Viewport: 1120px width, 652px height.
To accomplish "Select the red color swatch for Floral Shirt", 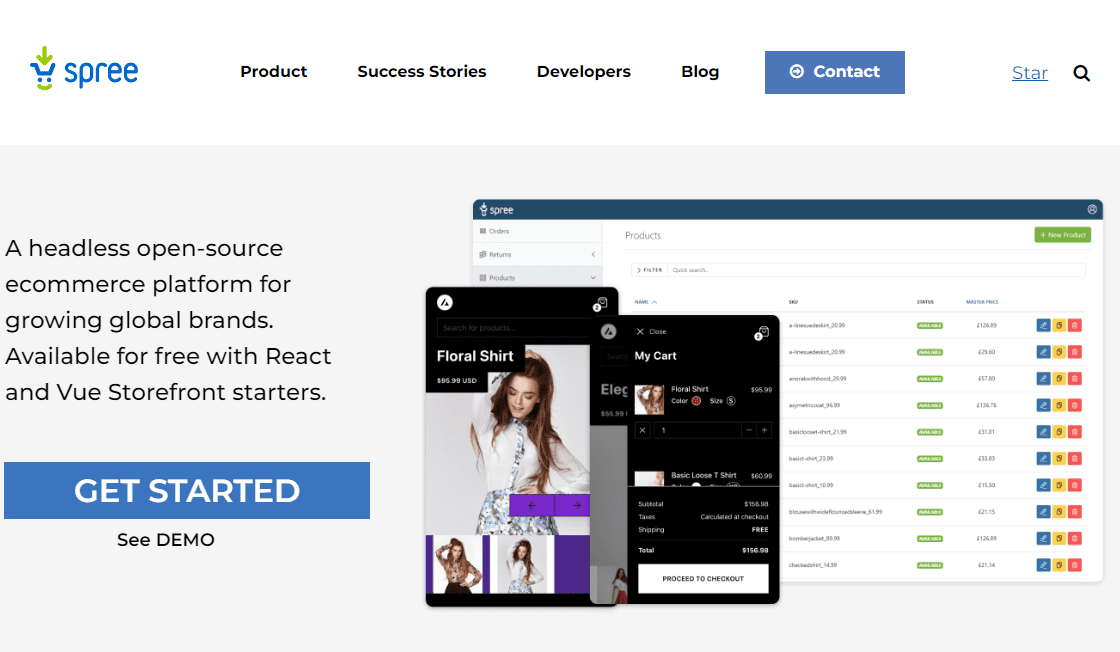I will pyautogui.click(x=697, y=401).
